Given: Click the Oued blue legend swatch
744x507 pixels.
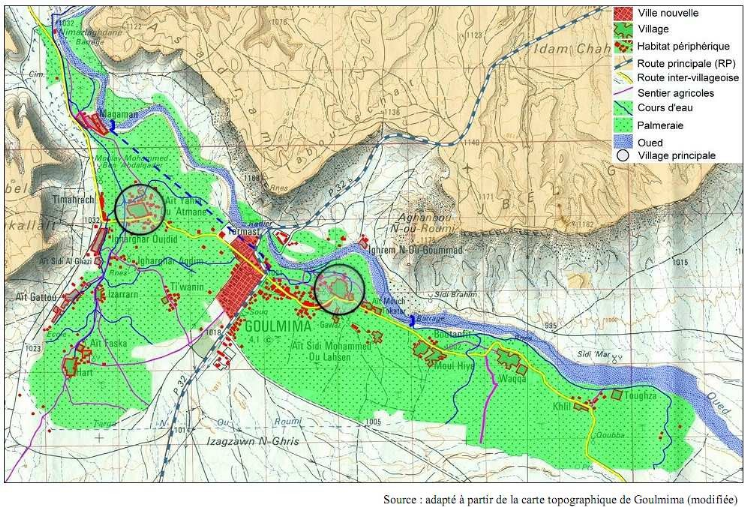Looking at the screenshot, I should pos(623,142).
